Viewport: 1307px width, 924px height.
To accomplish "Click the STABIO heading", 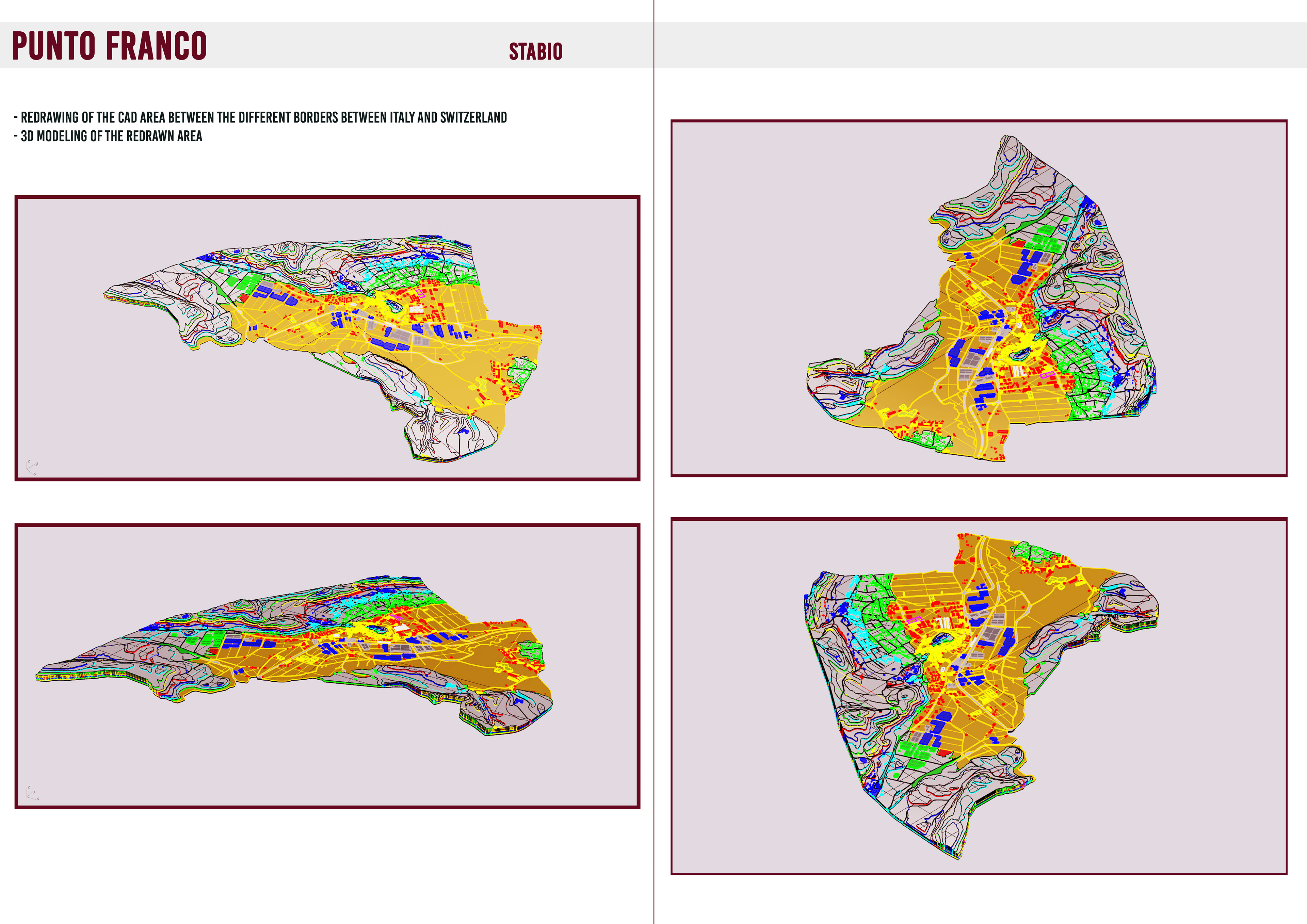I will pos(535,52).
